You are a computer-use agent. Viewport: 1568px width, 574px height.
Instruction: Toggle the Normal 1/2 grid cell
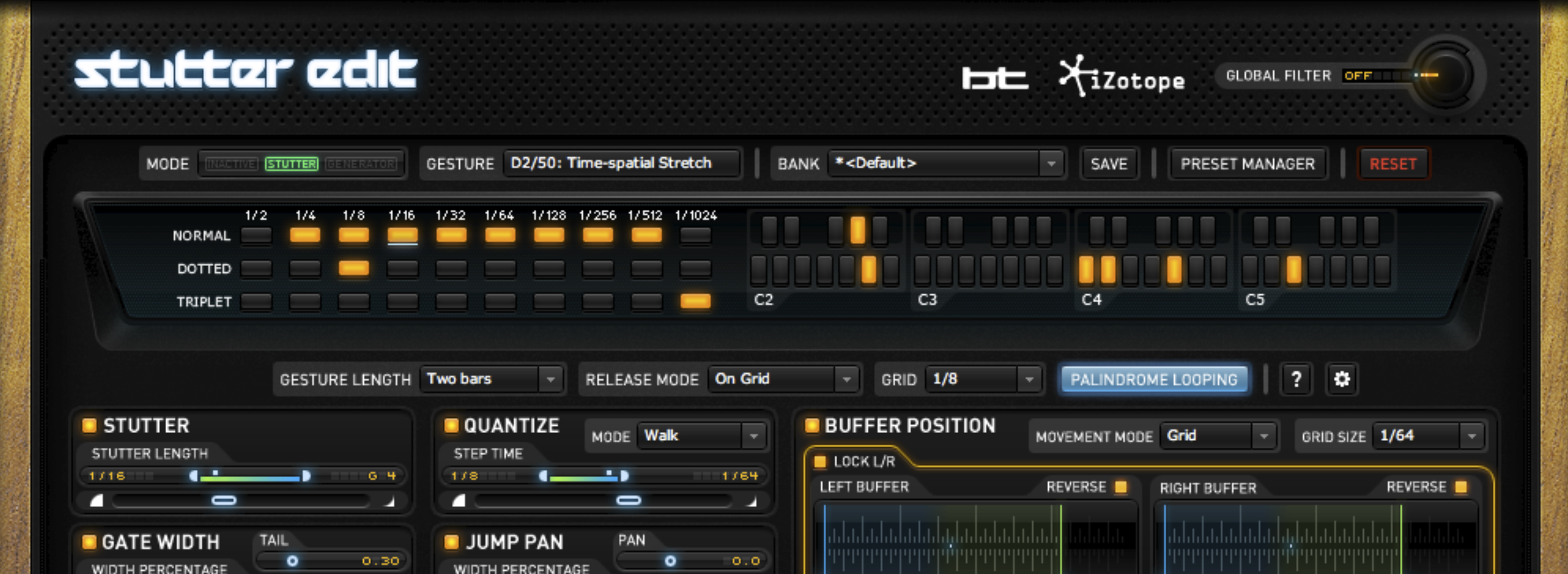click(256, 235)
